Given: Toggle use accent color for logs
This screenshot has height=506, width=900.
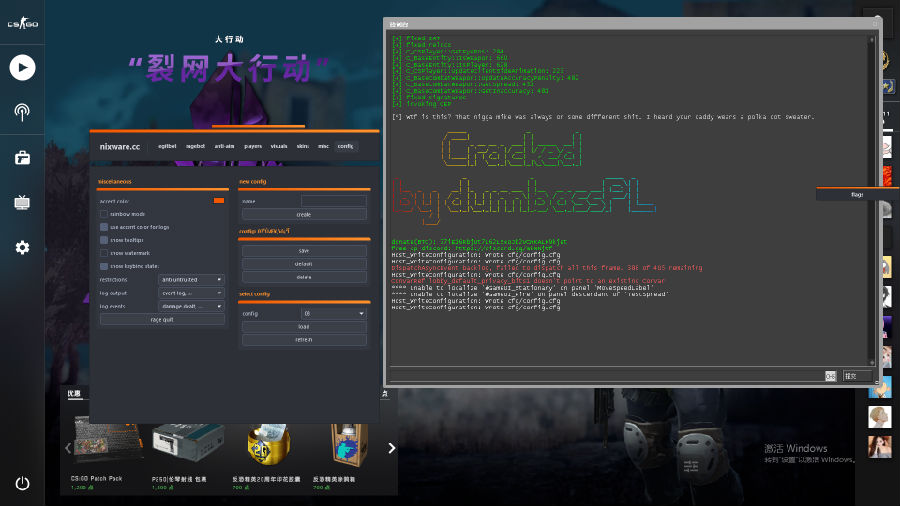Looking at the screenshot, I should (x=104, y=227).
